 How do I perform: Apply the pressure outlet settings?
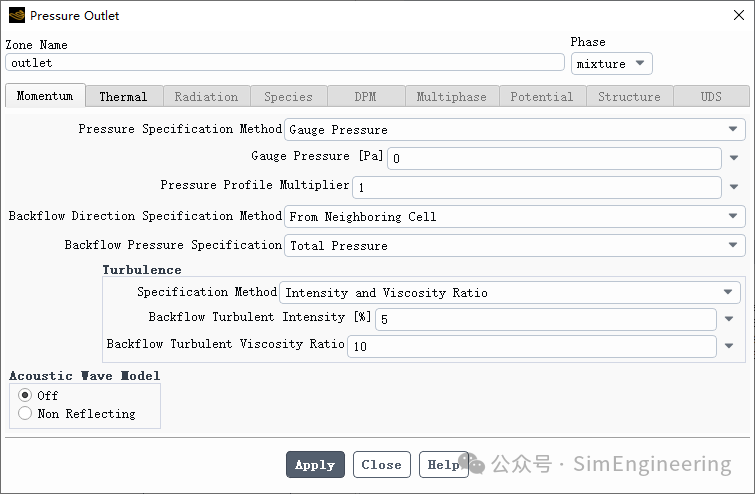tap(315, 465)
